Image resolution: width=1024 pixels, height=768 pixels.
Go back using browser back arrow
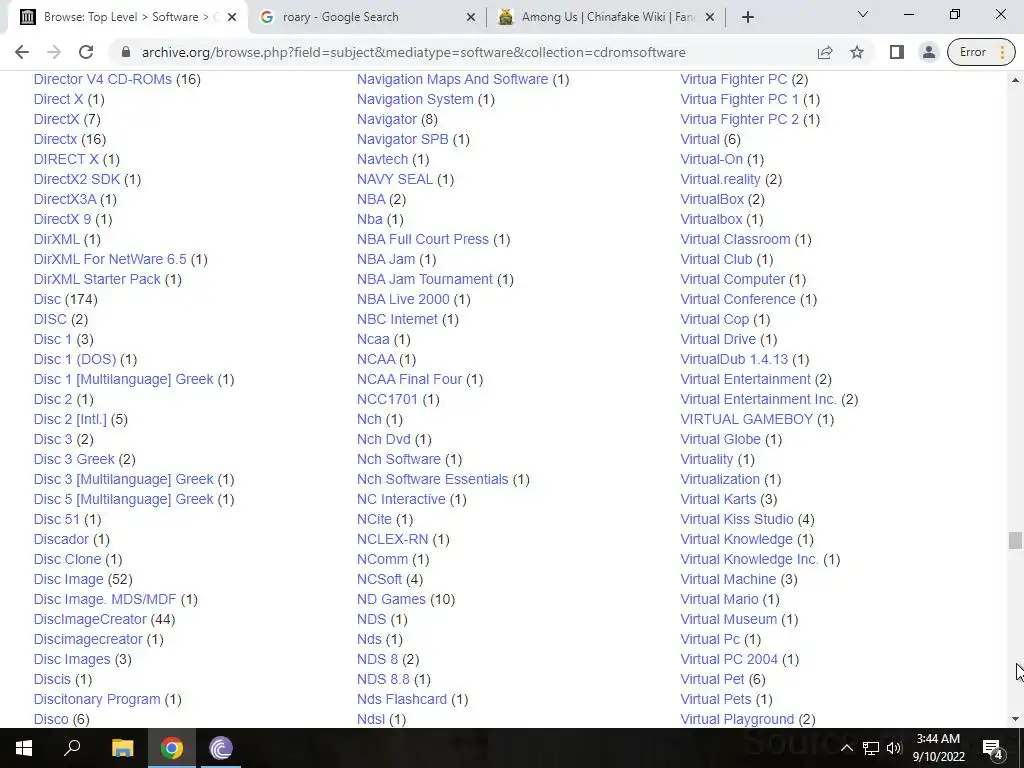(22, 52)
